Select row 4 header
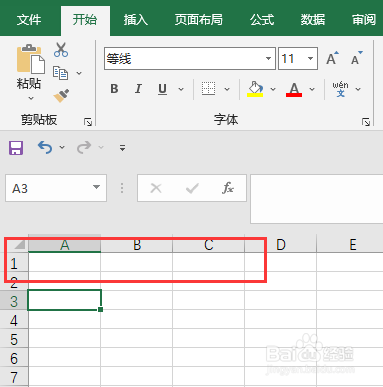Screen dimensions: 383x387 pos(14,320)
